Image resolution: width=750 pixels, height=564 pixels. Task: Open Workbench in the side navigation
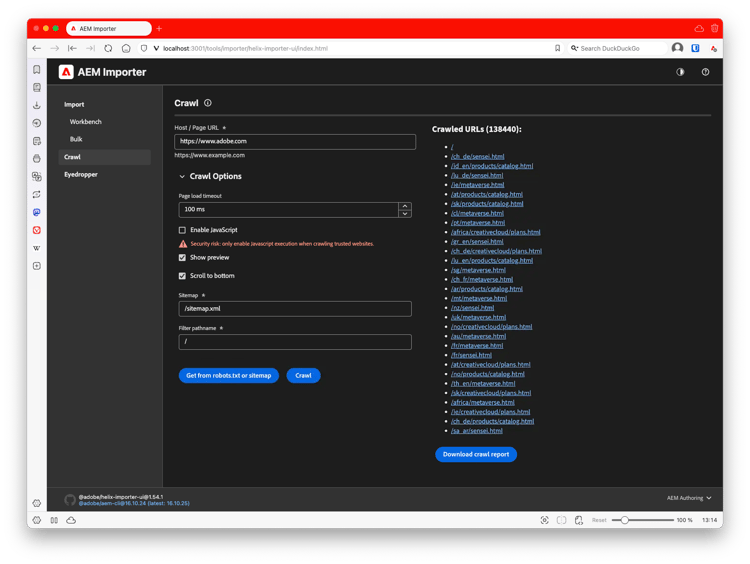[86, 122]
